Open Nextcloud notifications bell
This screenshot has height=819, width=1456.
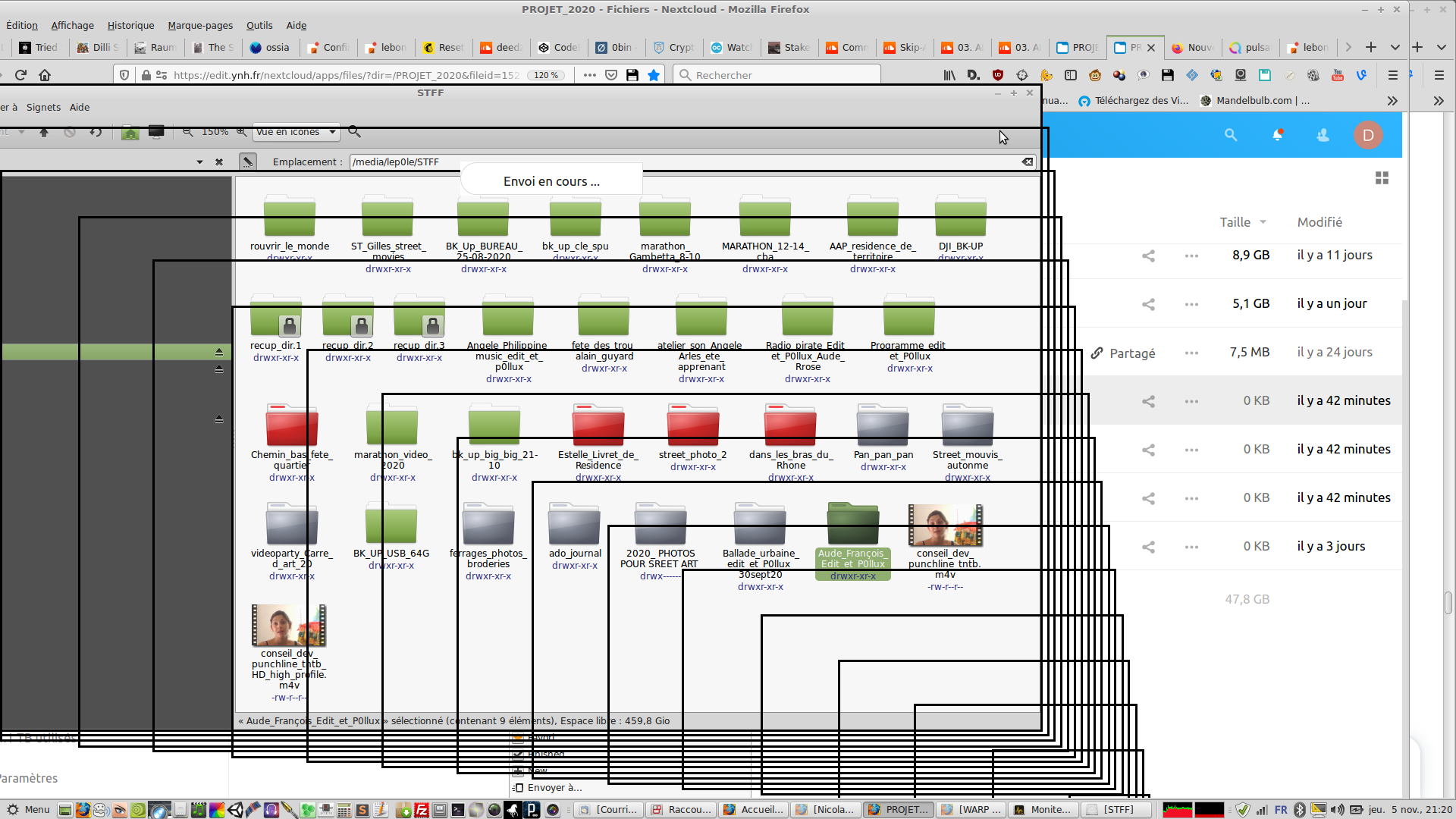coord(1277,135)
